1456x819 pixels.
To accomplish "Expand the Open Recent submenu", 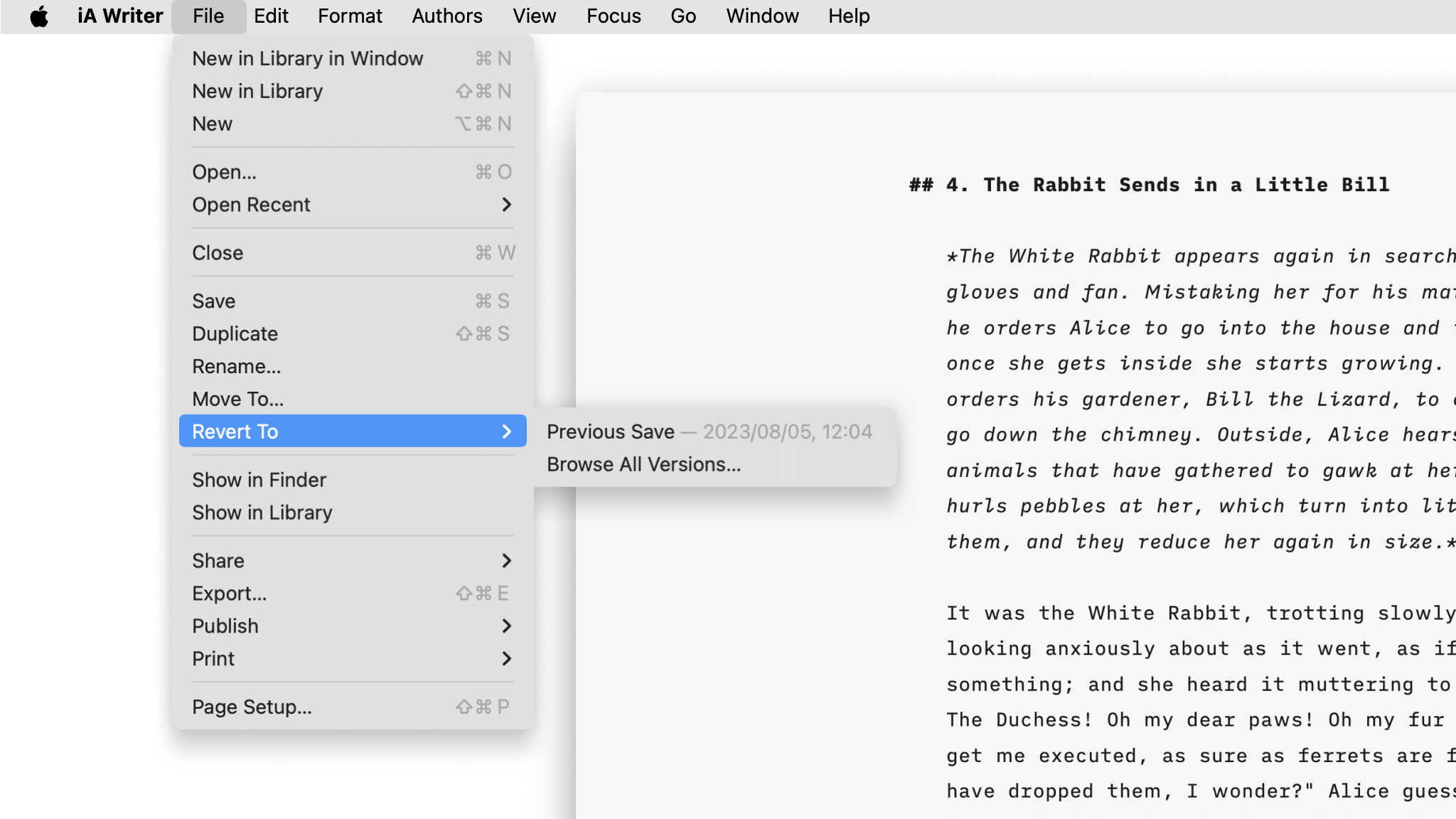I will (x=352, y=205).
